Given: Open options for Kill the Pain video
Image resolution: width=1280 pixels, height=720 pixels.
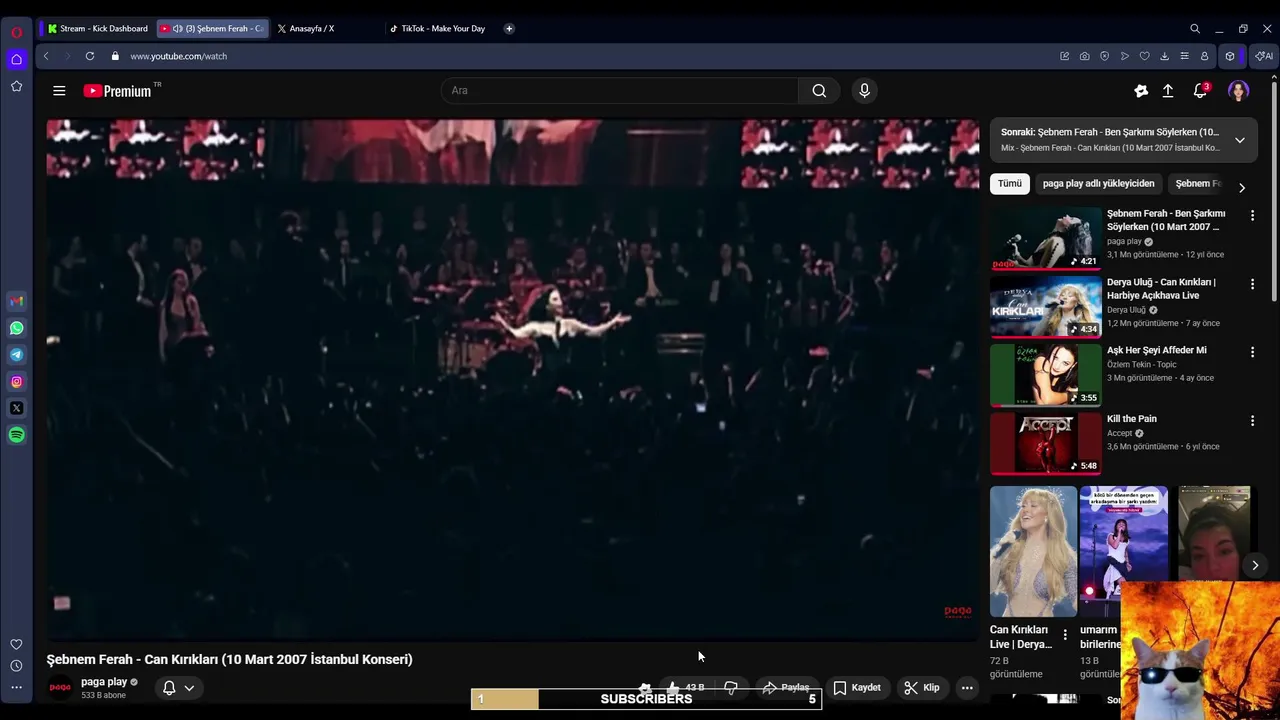Looking at the screenshot, I should (x=1252, y=420).
